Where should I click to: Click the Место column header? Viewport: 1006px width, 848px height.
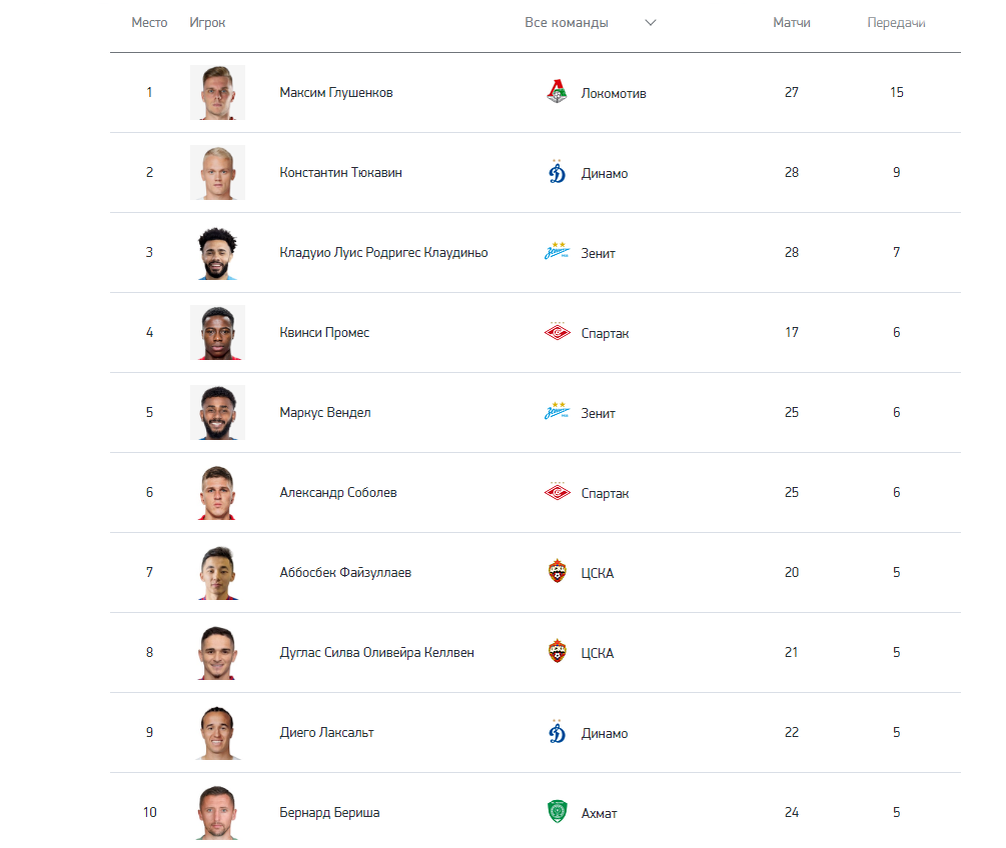(149, 22)
